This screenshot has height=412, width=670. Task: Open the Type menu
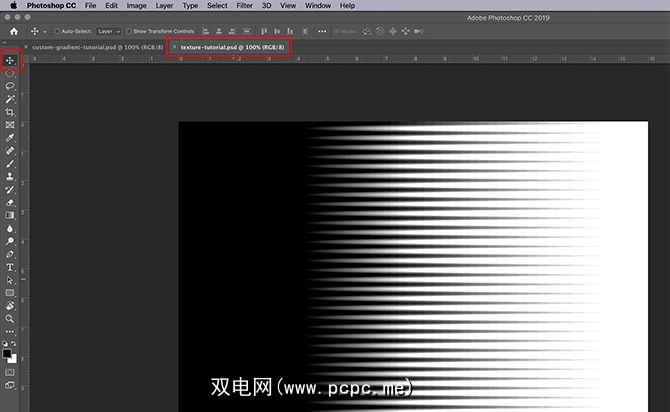click(190, 6)
